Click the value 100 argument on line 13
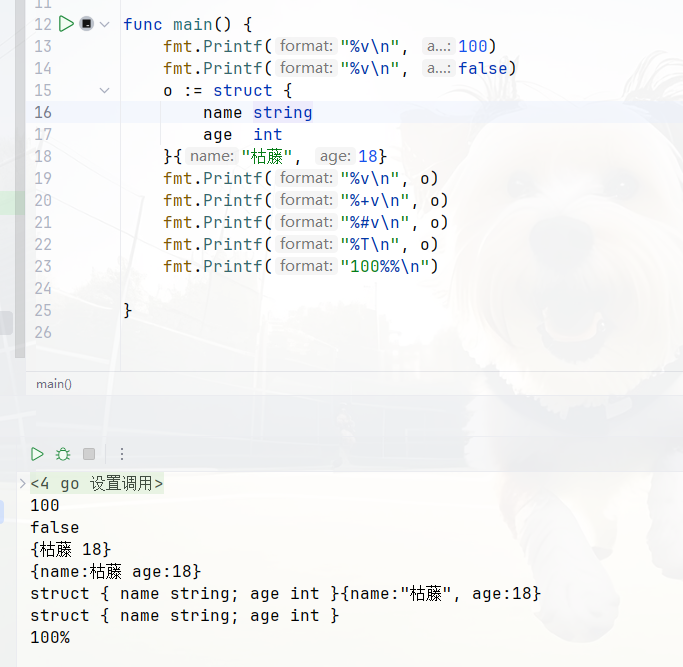The width and height of the screenshot is (683, 667). 473,46
